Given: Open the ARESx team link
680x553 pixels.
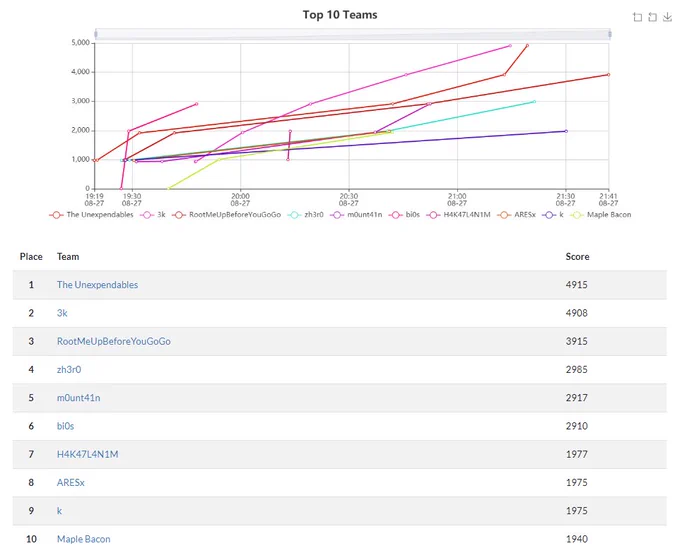Looking at the screenshot, I should point(71,482).
